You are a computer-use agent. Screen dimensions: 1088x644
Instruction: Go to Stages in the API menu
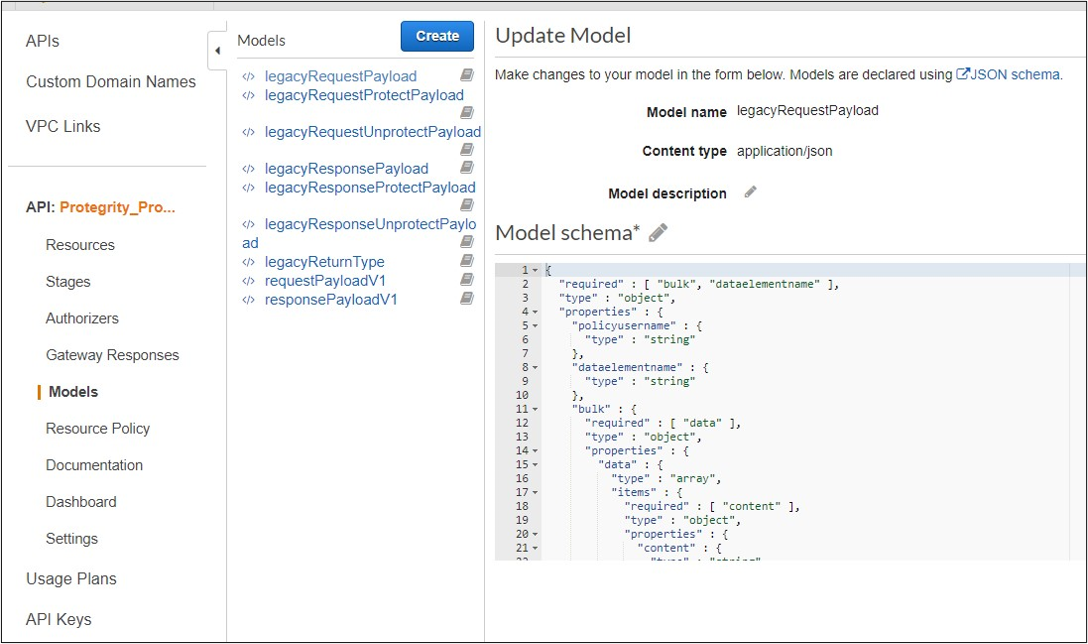pyautogui.click(x=68, y=282)
